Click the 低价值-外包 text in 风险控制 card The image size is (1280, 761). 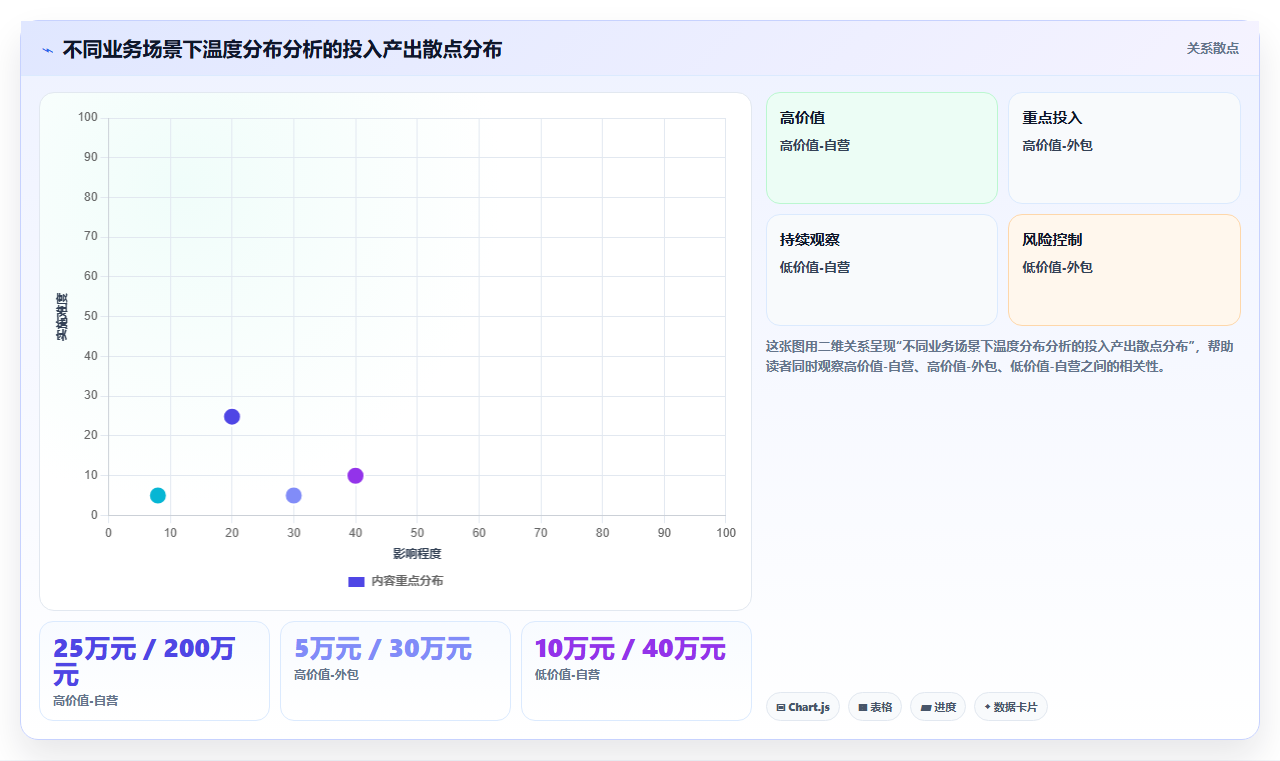click(1057, 267)
